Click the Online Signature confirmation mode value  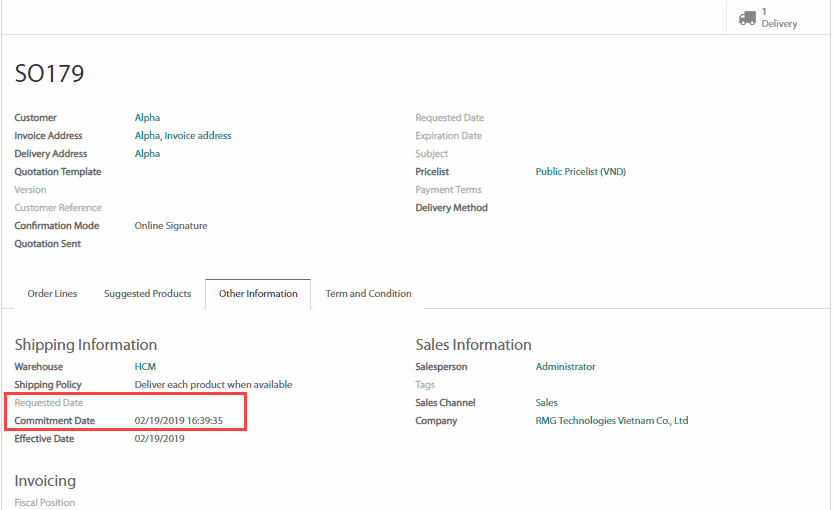pos(171,226)
